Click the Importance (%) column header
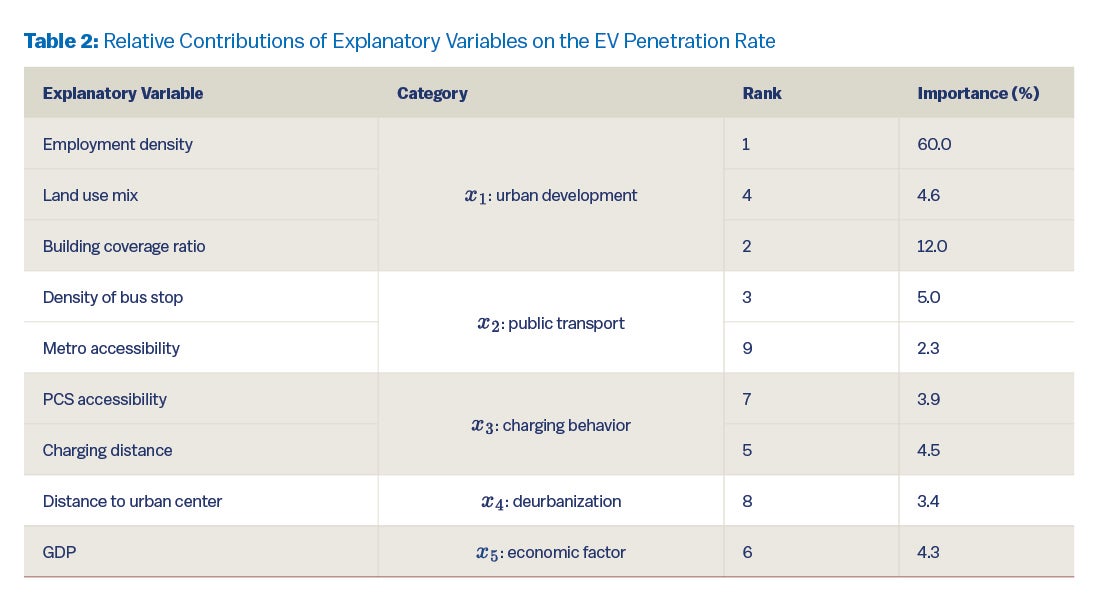This screenshot has width=1099, height=612. pyautogui.click(x=978, y=93)
